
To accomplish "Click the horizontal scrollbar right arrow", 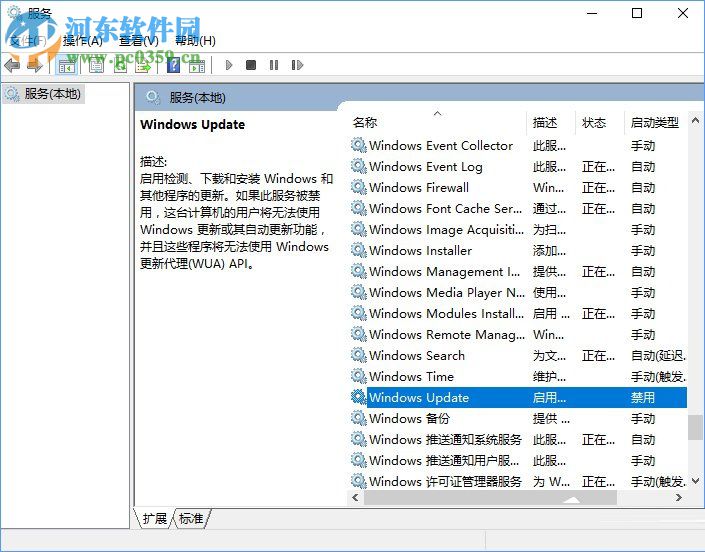I will click(x=679, y=497).
